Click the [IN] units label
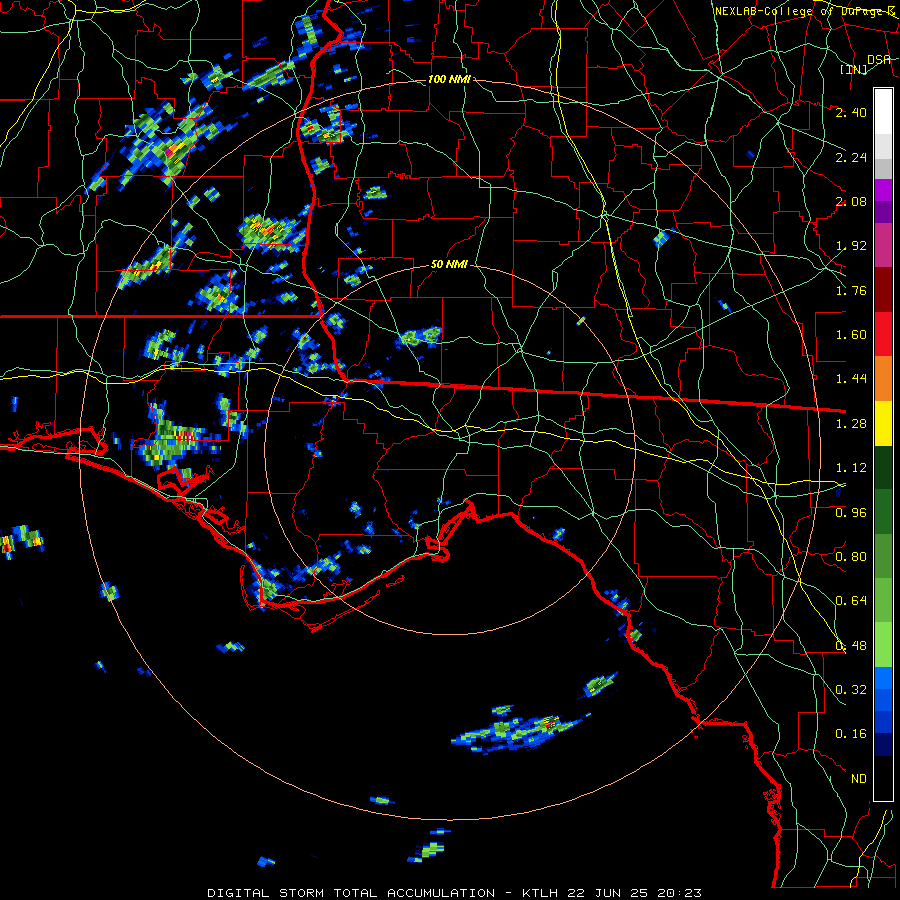 tap(854, 69)
